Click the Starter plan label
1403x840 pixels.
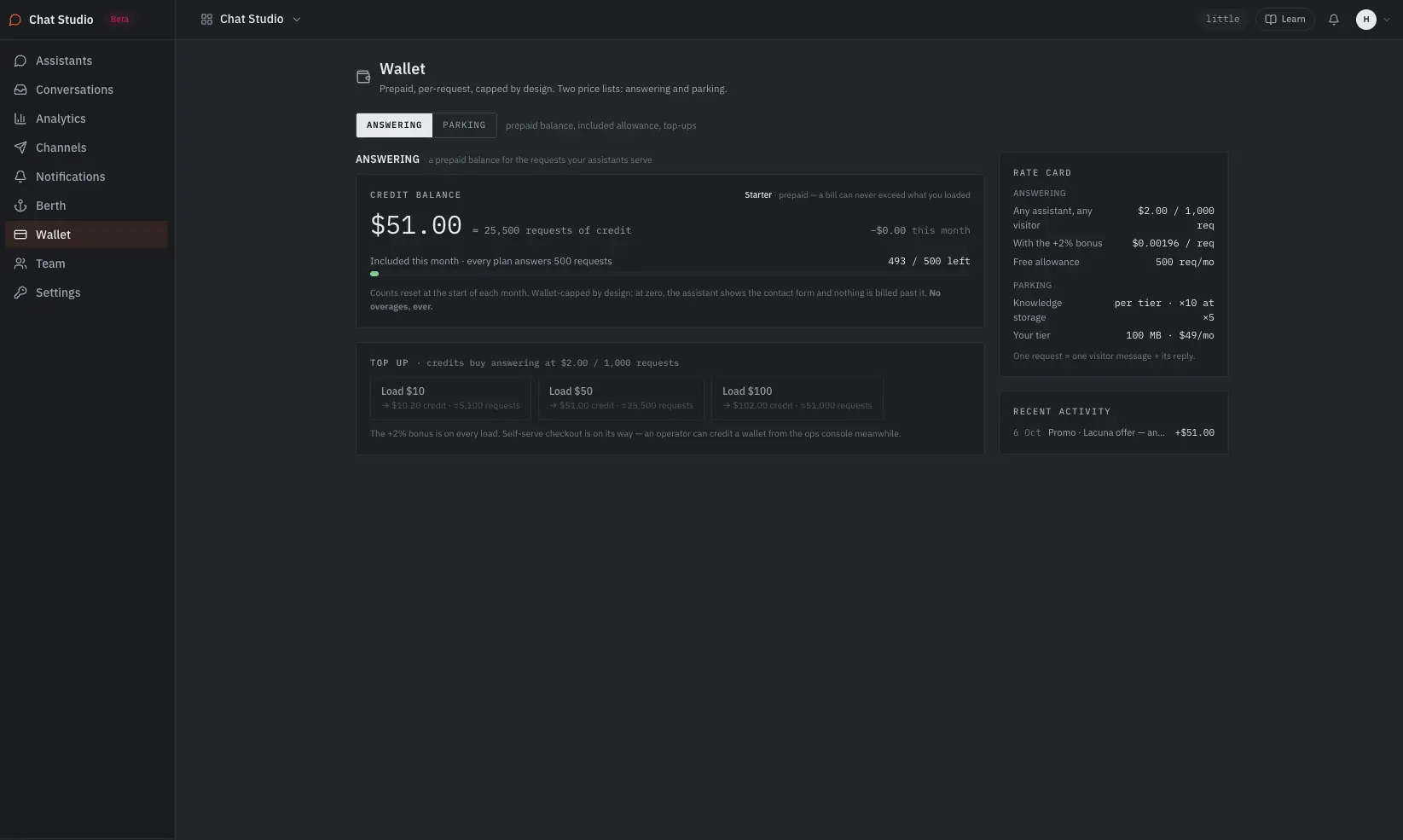click(x=757, y=195)
